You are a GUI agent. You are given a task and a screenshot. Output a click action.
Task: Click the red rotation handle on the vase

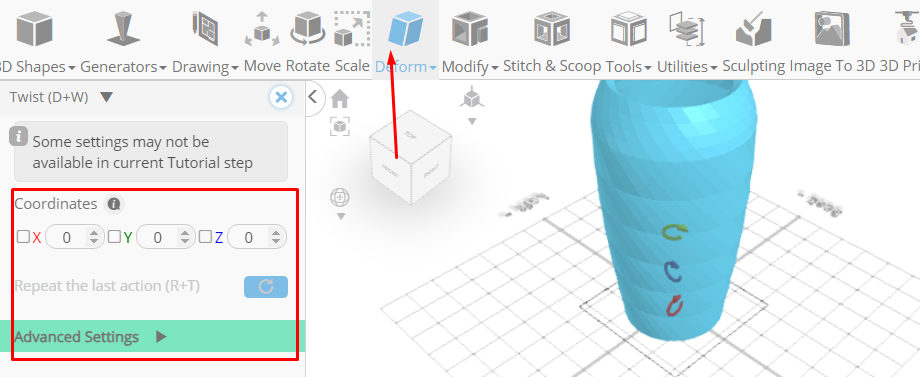point(675,305)
